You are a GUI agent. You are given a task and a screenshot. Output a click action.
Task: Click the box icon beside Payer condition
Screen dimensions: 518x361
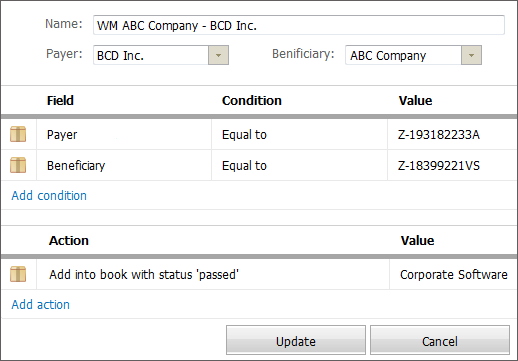(x=18, y=134)
